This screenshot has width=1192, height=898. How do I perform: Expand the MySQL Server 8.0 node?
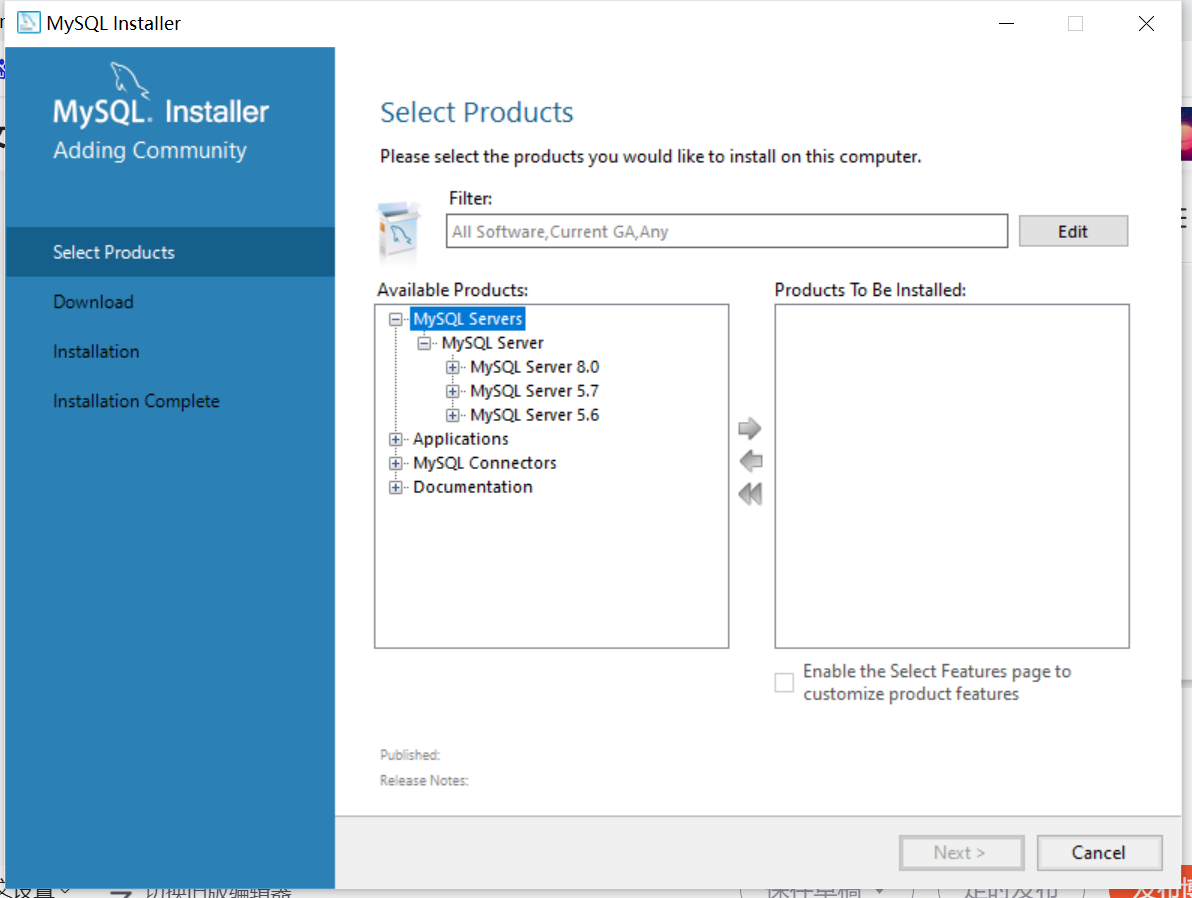pos(452,367)
